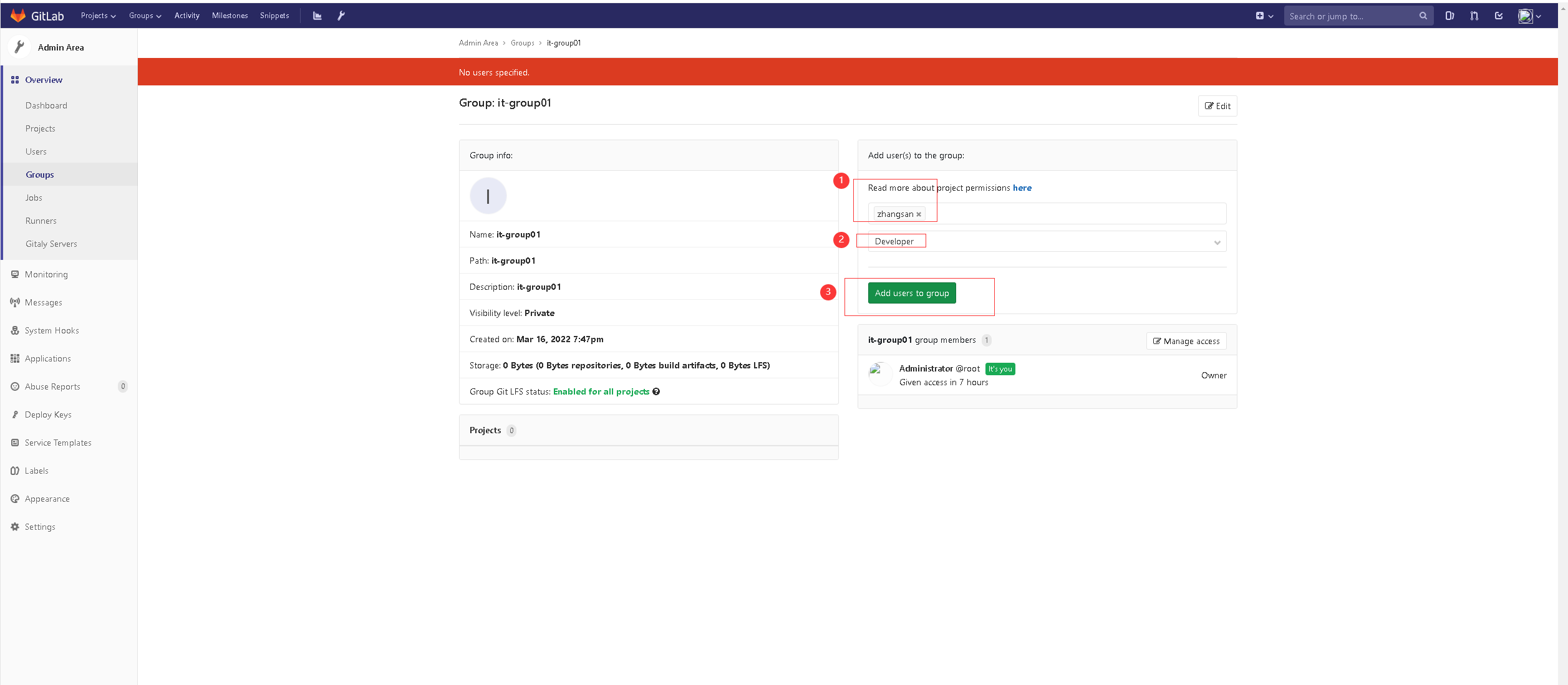Click the Manage access button
Screen dimensions: 1568x685
tap(1186, 341)
